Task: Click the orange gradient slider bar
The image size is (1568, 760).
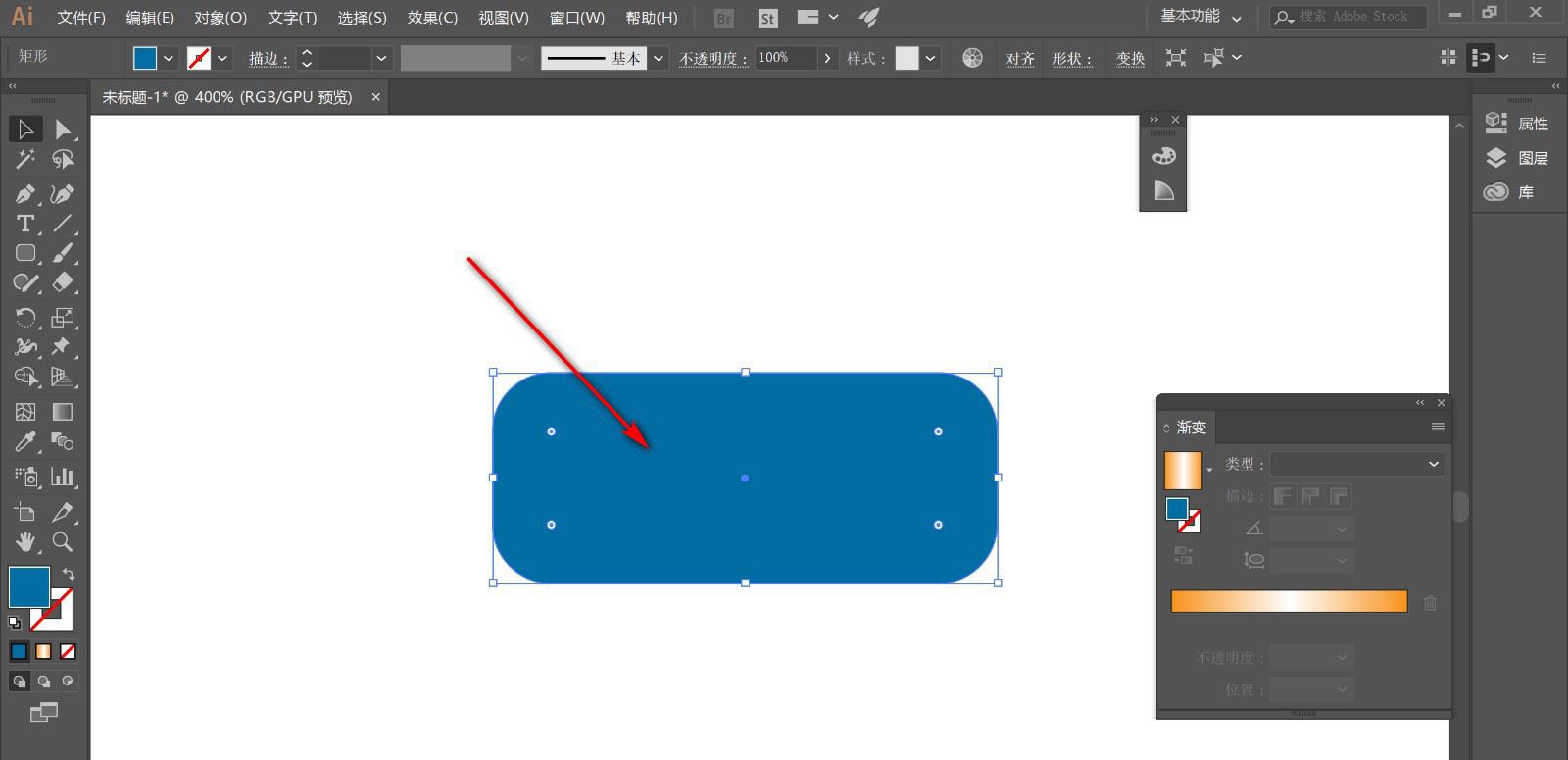Action: [x=1289, y=601]
